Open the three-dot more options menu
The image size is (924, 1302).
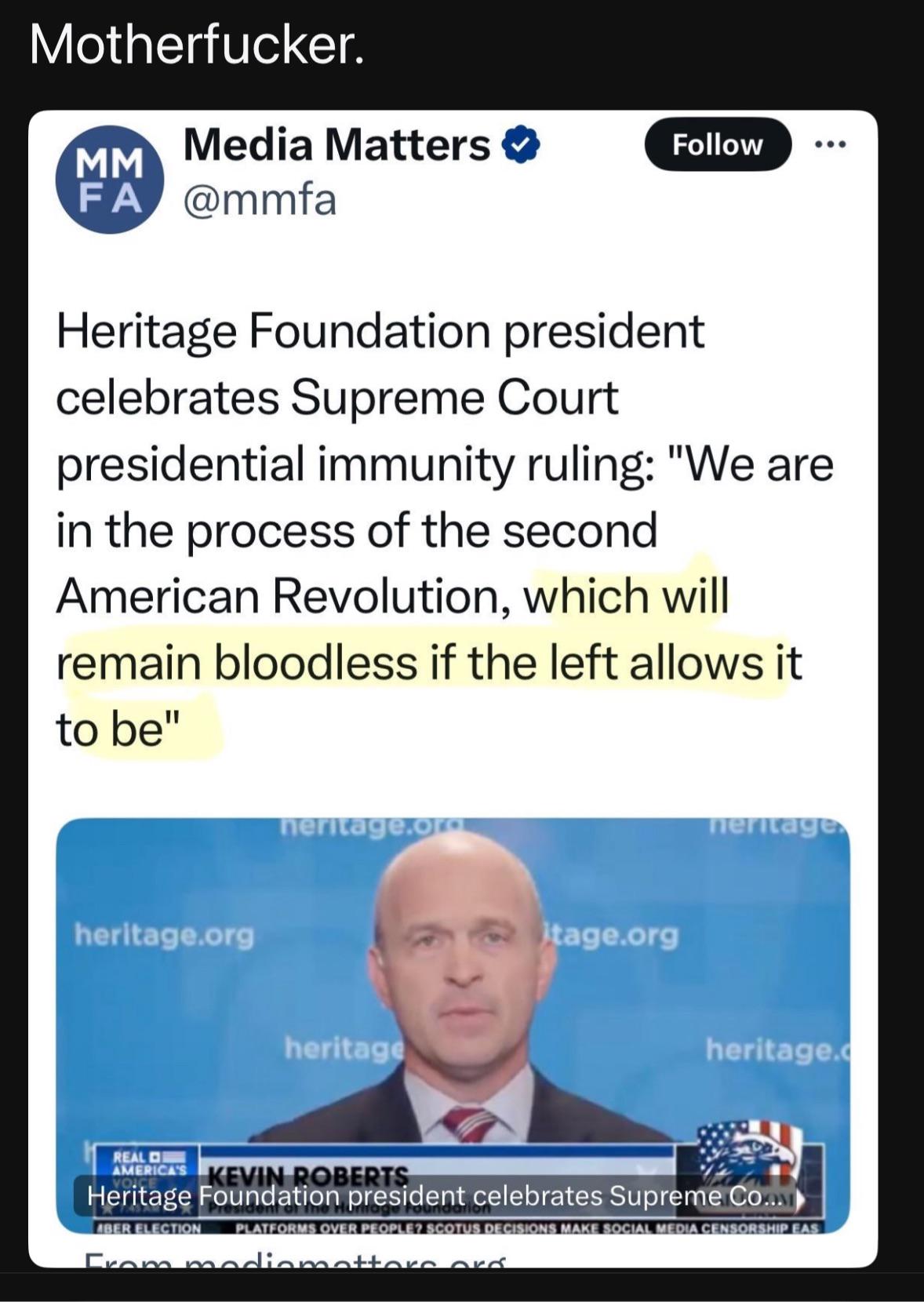point(831,145)
